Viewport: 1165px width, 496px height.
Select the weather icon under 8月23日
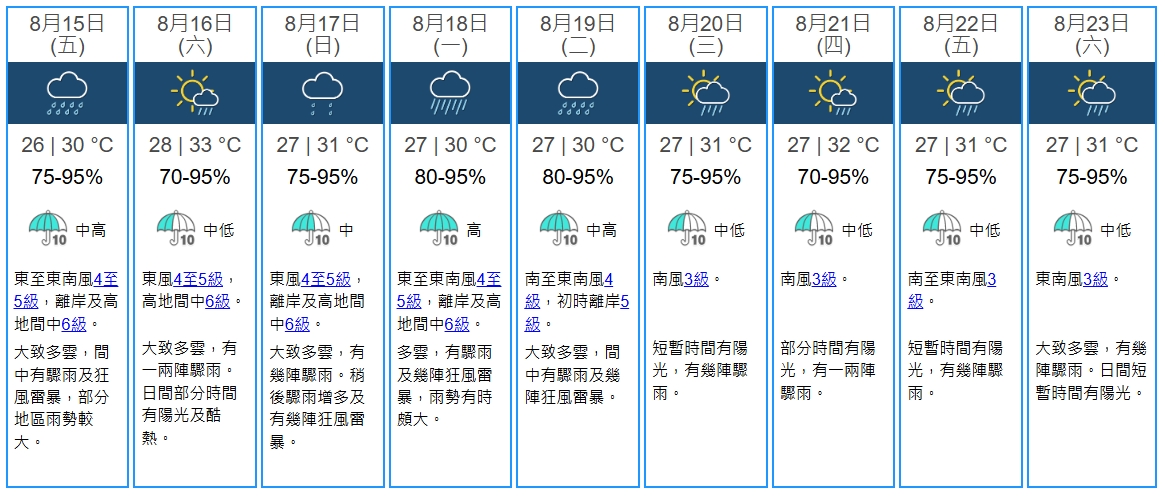[x=1092, y=93]
